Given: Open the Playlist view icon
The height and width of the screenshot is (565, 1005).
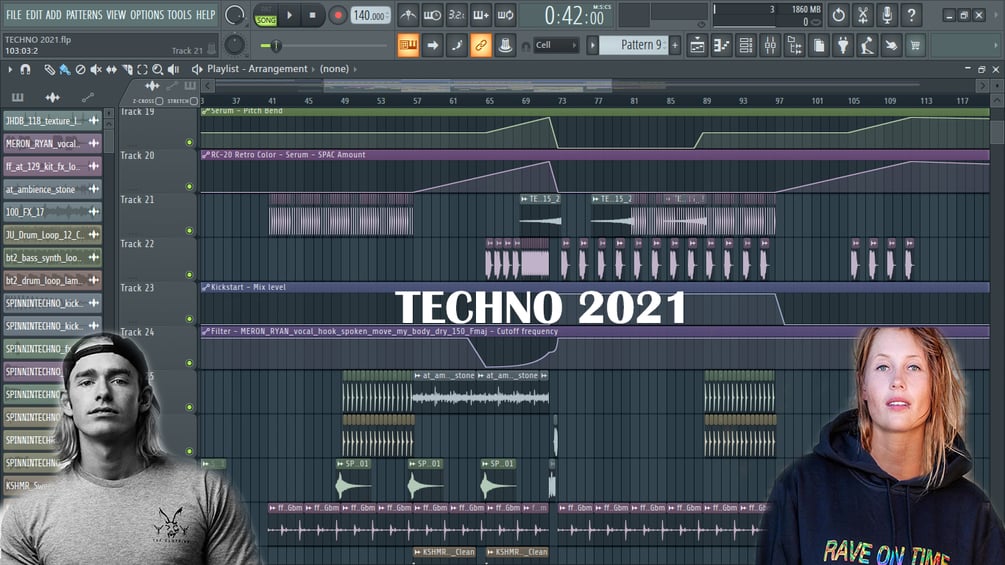Looking at the screenshot, I should click(697, 45).
